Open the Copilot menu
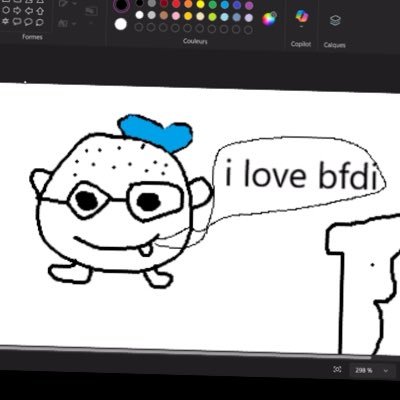 pyautogui.click(x=301, y=17)
